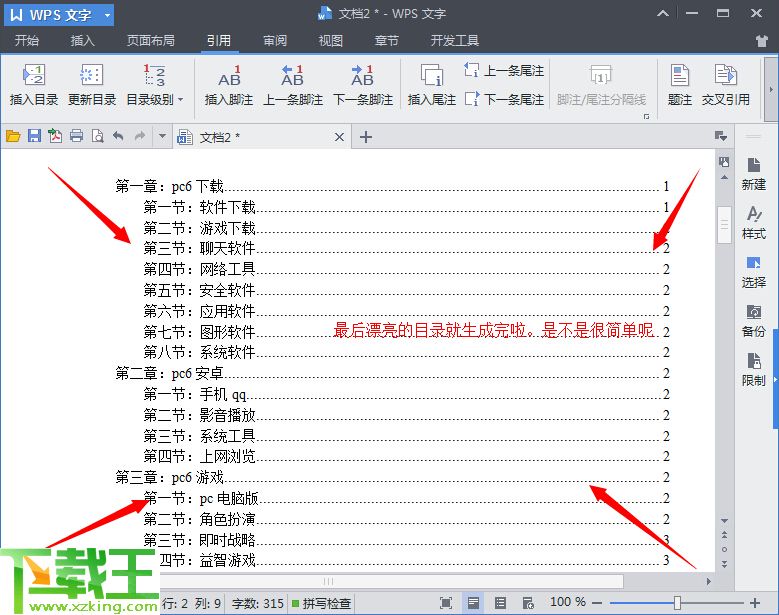The image size is (779, 615).
Task: Undo the last action
Action: coord(118,136)
